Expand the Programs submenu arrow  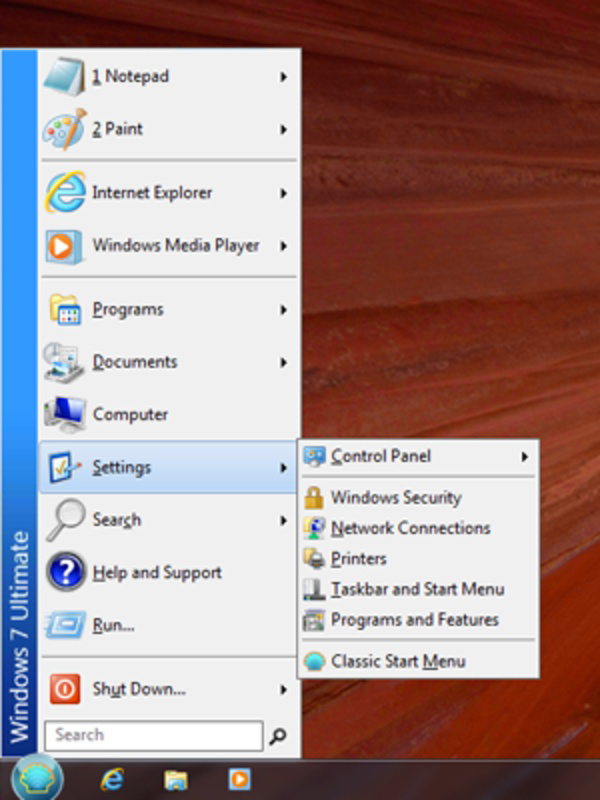(x=283, y=310)
